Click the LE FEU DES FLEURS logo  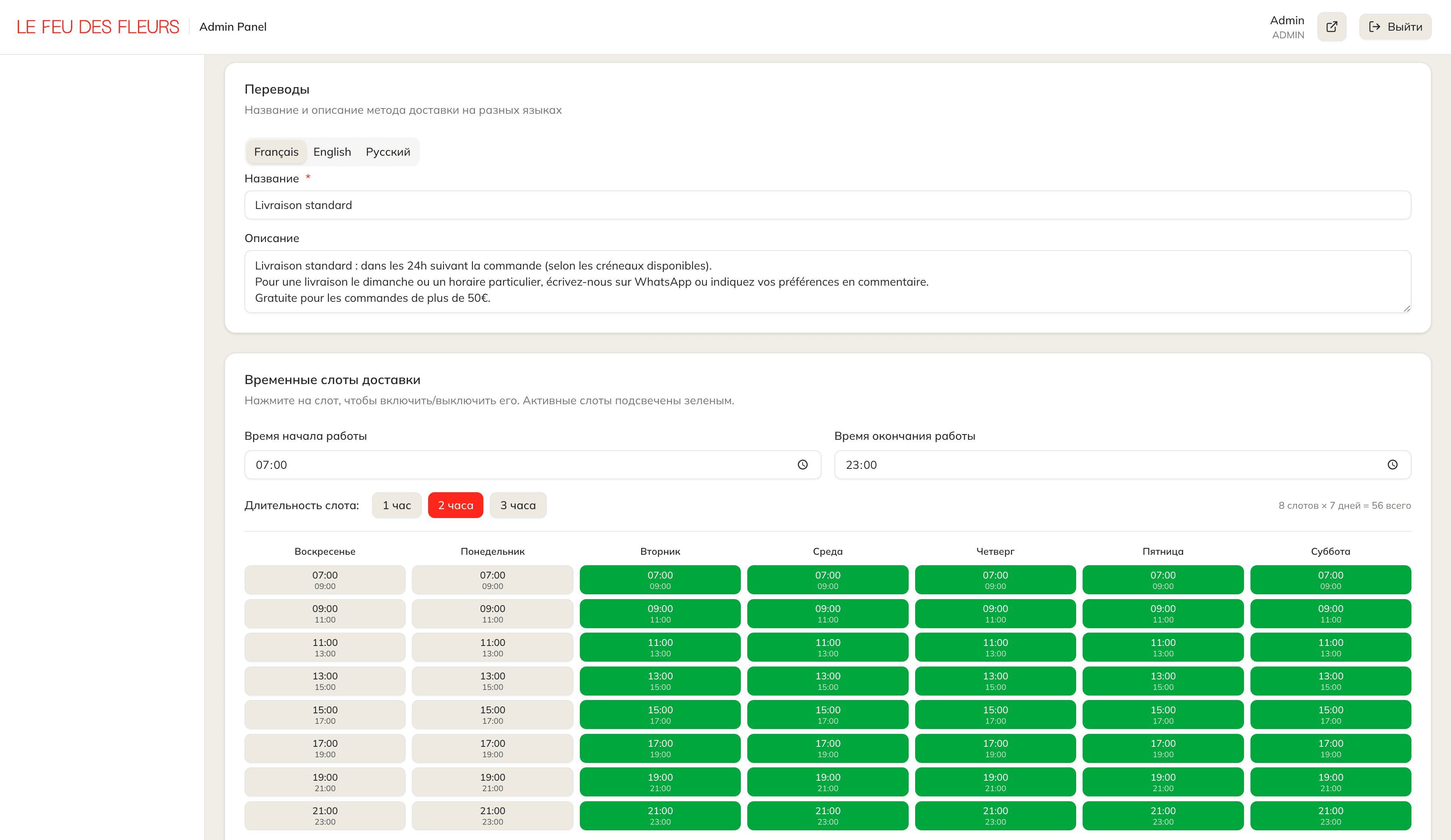tap(98, 27)
